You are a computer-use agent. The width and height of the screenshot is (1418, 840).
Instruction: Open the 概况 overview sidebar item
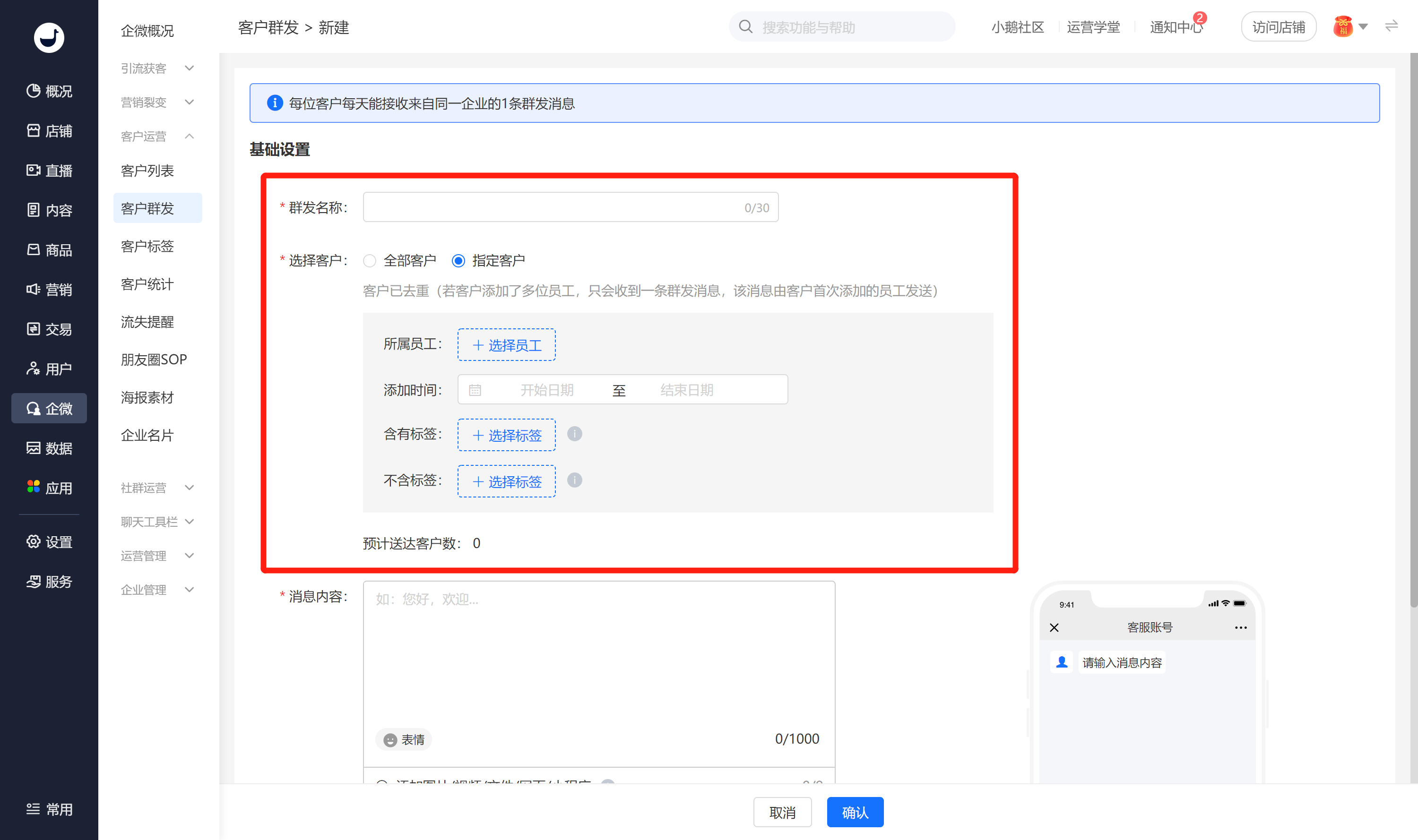49,91
